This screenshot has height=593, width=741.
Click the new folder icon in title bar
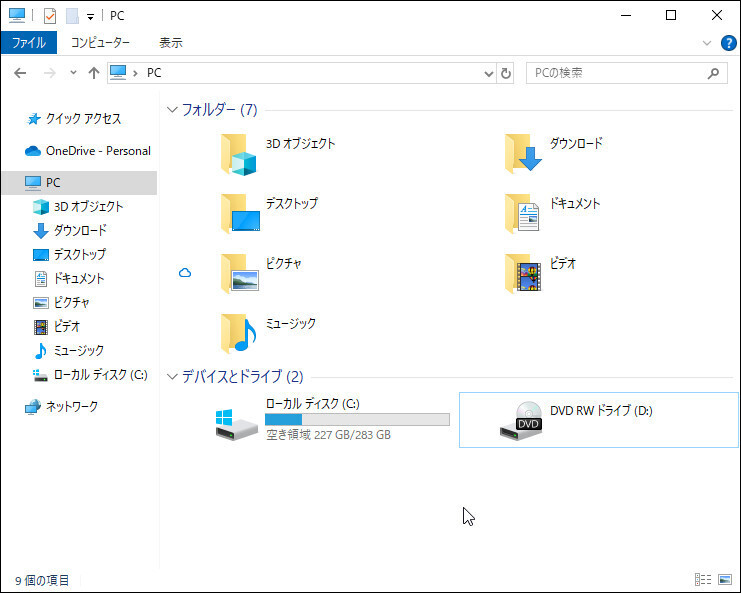click(x=72, y=16)
